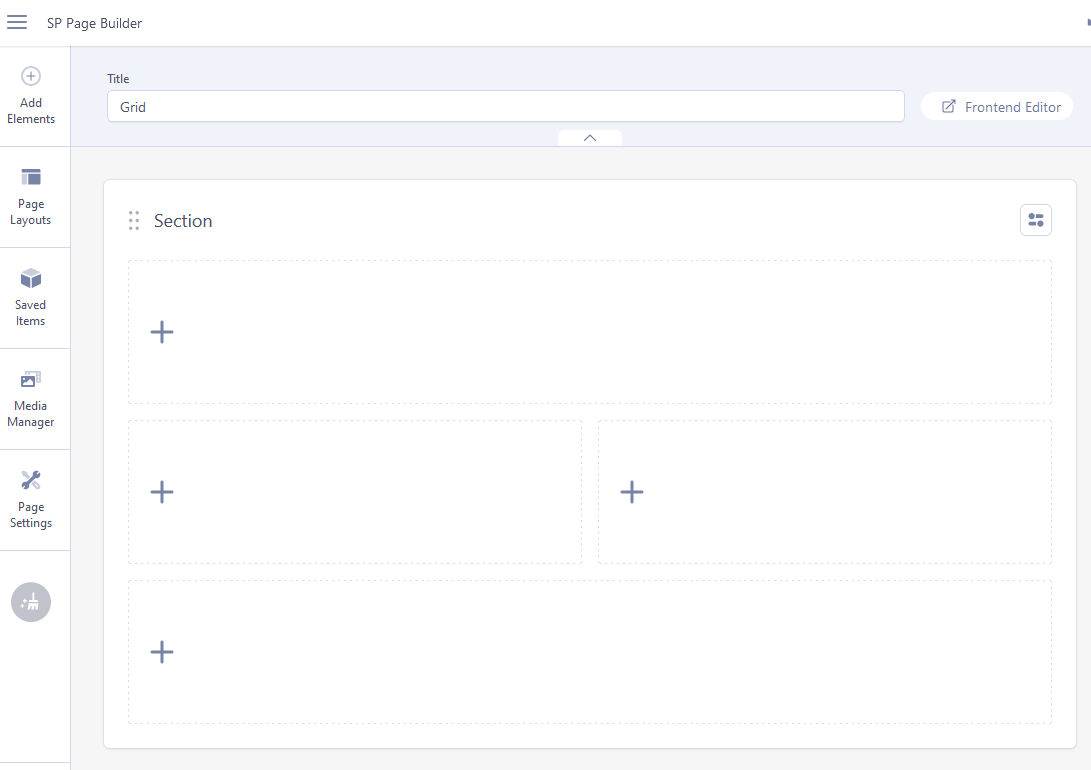Open Page Layouts in the sidebar
Image resolution: width=1091 pixels, height=770 pixels.
click(31, 196)
